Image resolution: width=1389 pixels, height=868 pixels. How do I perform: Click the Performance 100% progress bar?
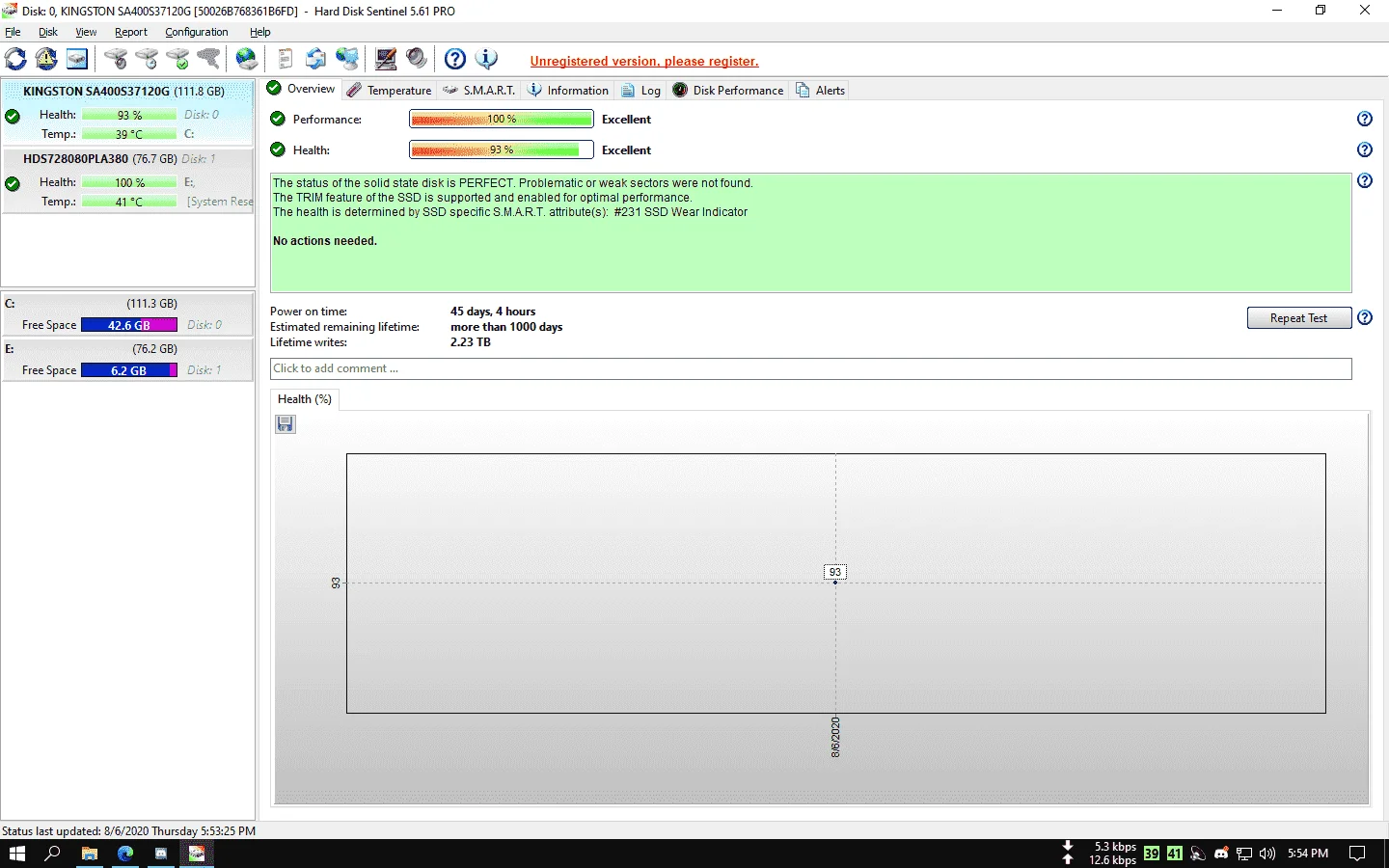(x=502, y=119)
